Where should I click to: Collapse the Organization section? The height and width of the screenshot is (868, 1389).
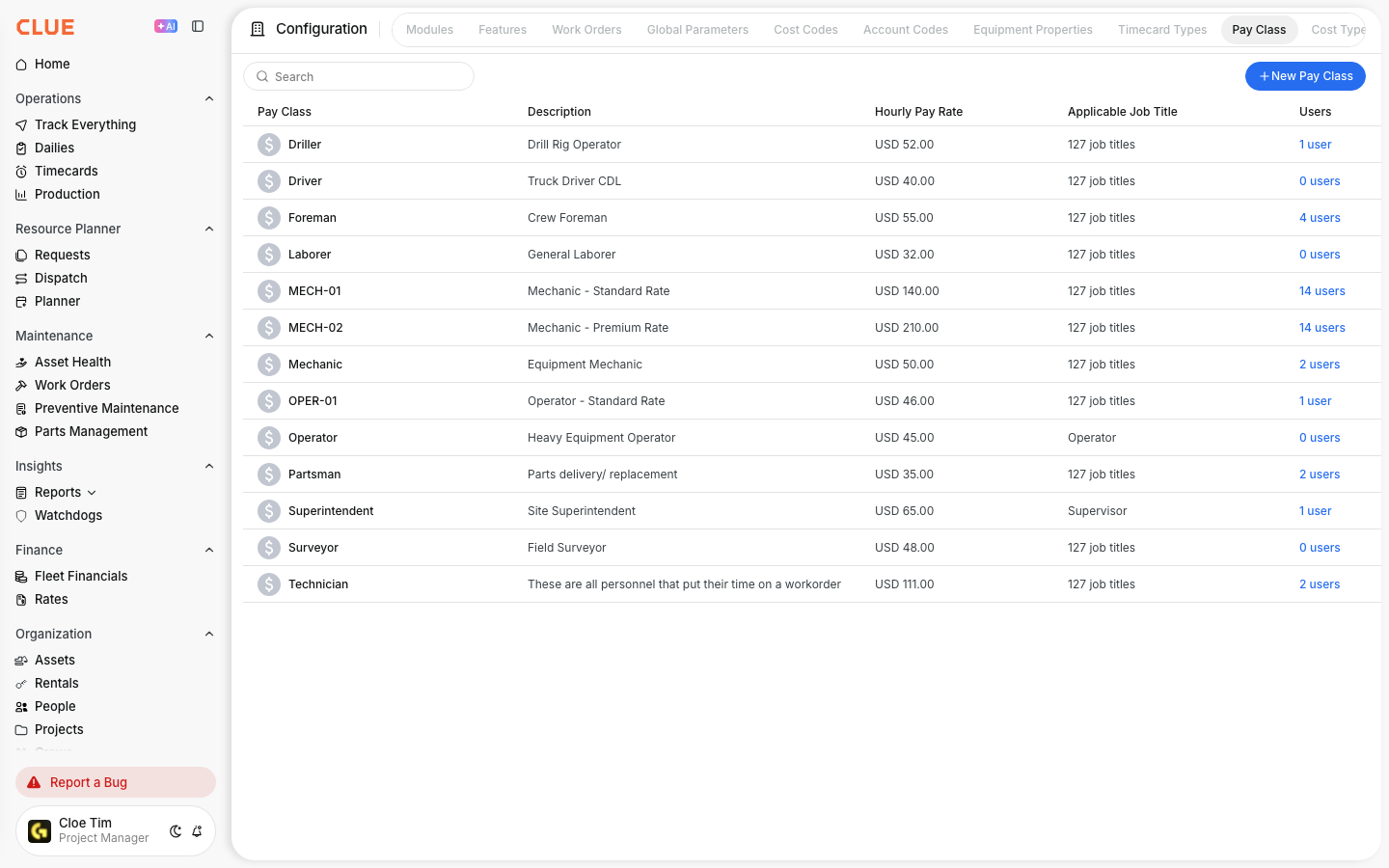point(209,634)
